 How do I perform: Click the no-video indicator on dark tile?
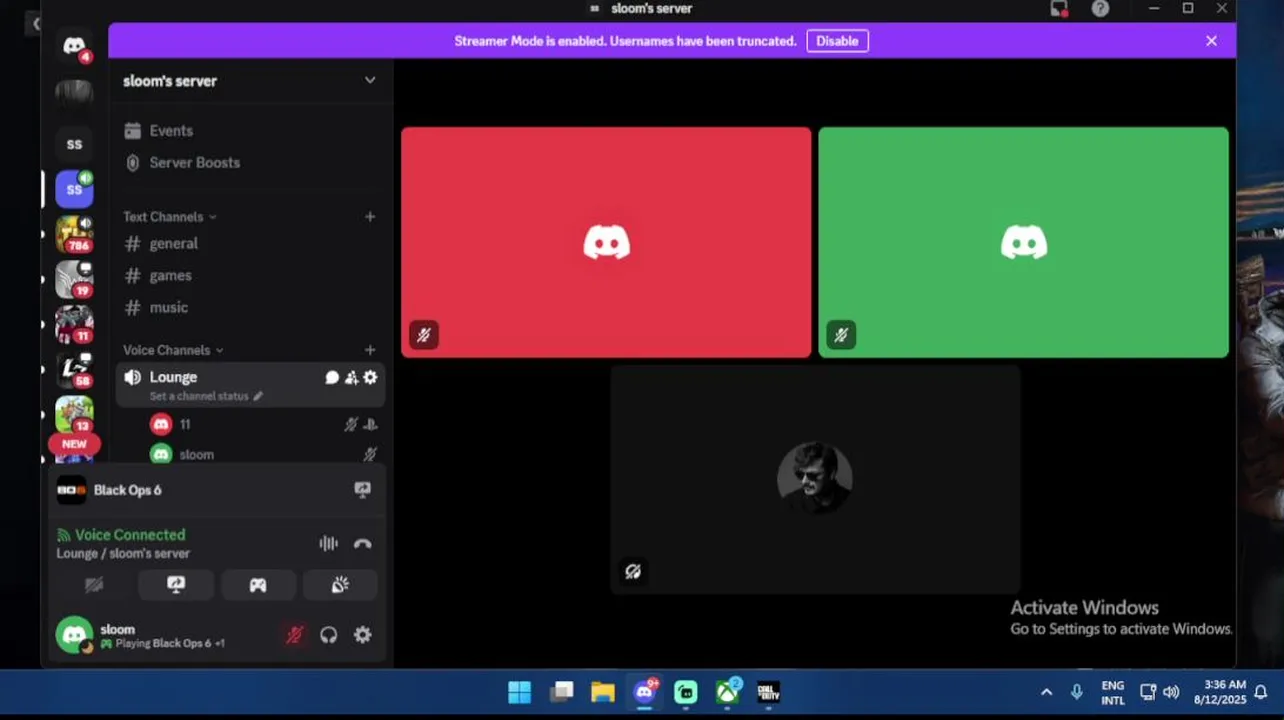click(x=633, y=571)
